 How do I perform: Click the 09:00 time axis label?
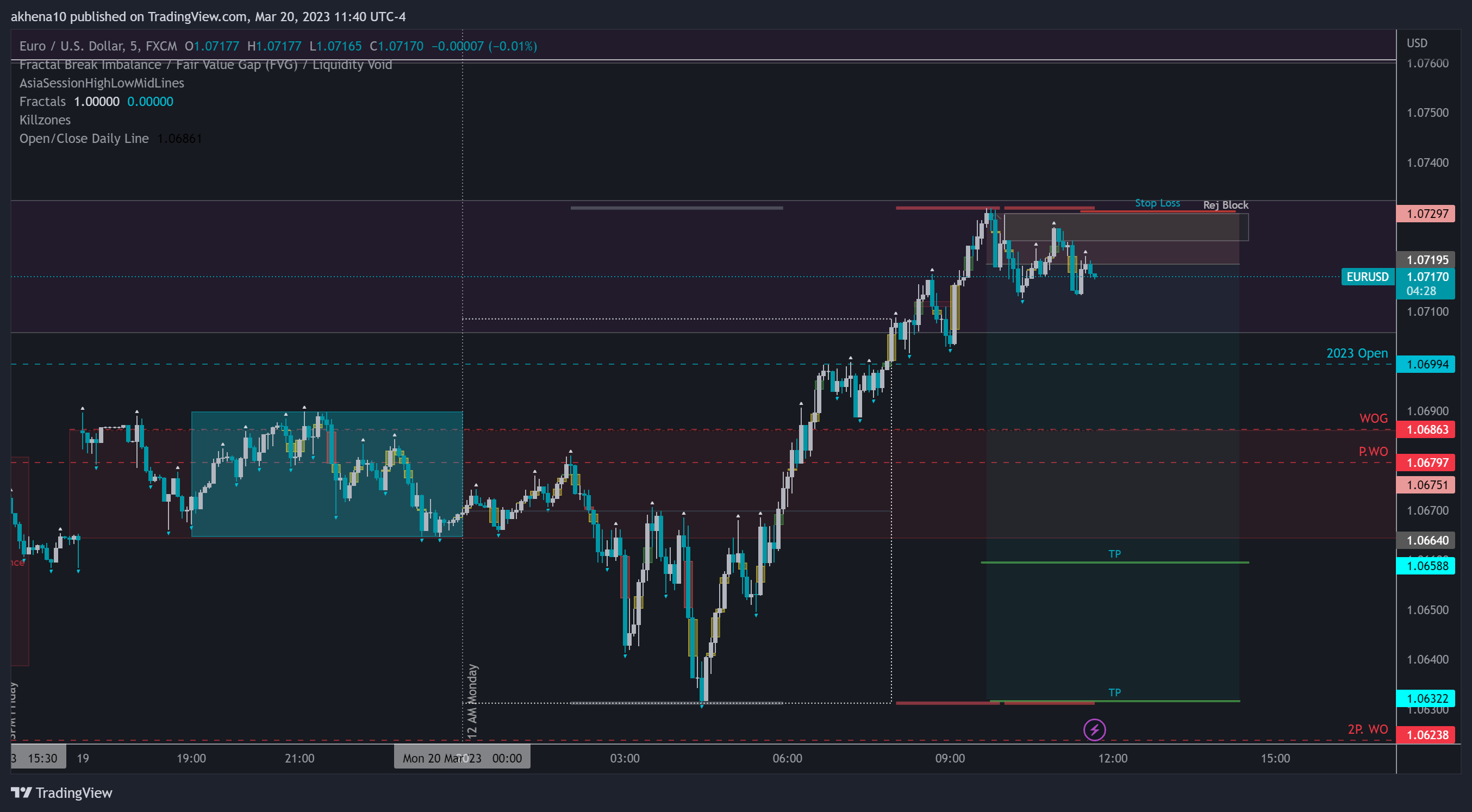(950, 758)
